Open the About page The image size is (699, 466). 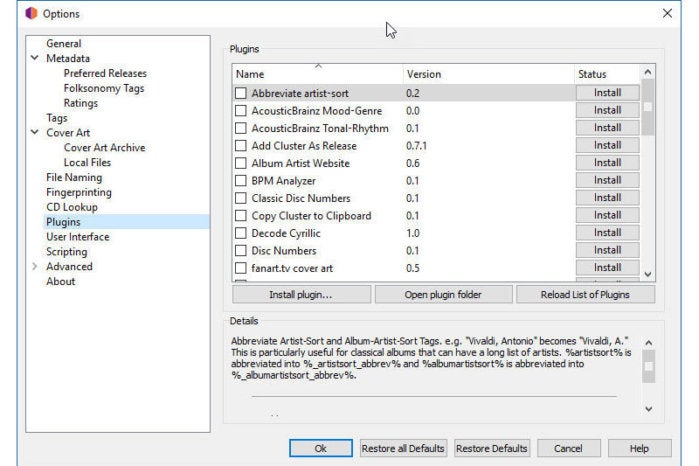[61, 281]
